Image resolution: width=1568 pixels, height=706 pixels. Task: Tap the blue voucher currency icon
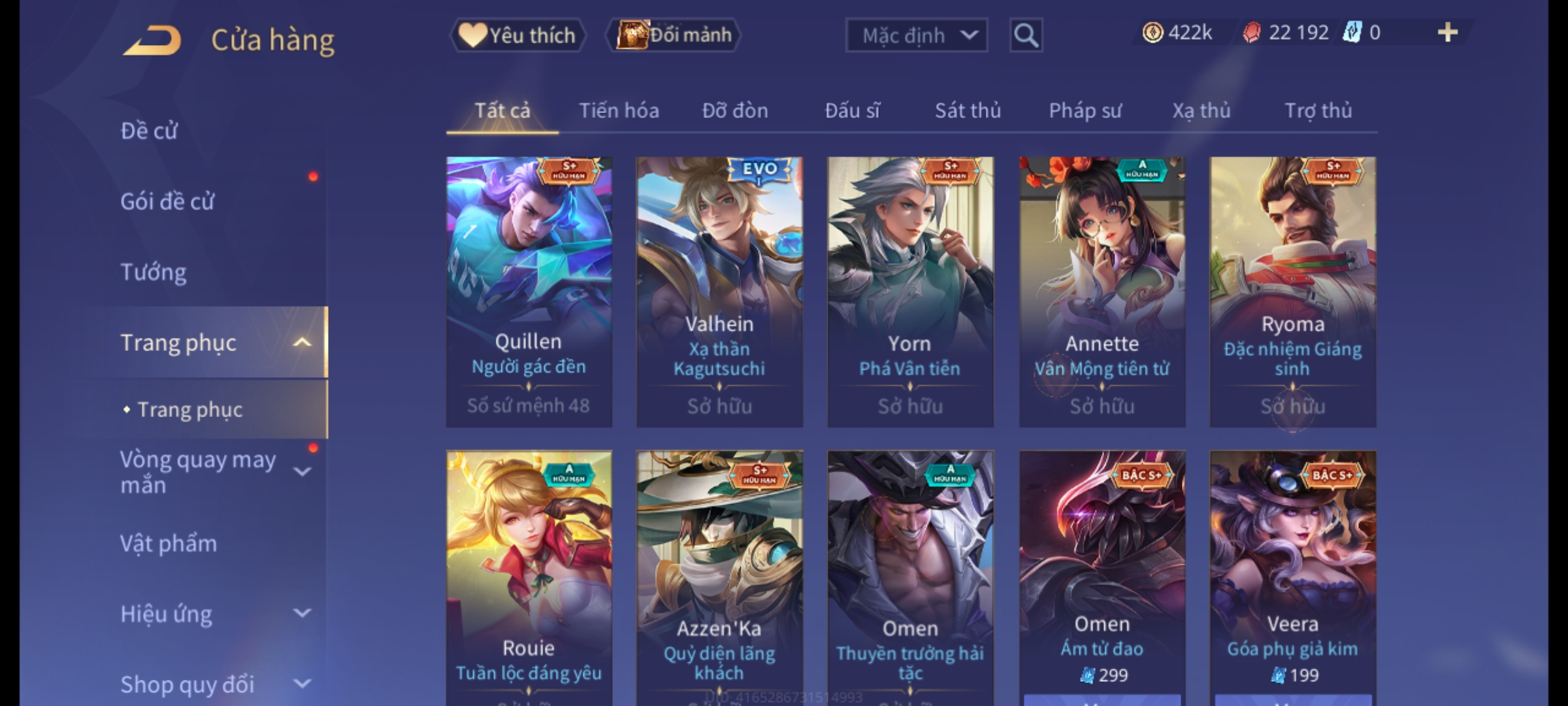point(1352,33)
